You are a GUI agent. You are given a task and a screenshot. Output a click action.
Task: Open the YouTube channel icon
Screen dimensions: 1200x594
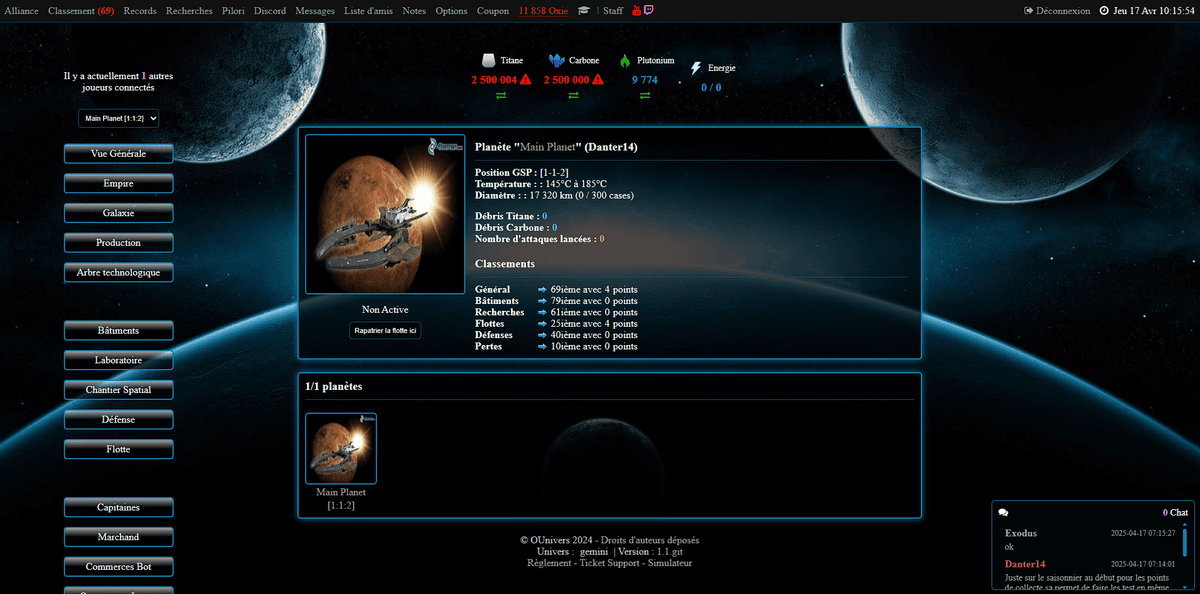click(637, 10)
